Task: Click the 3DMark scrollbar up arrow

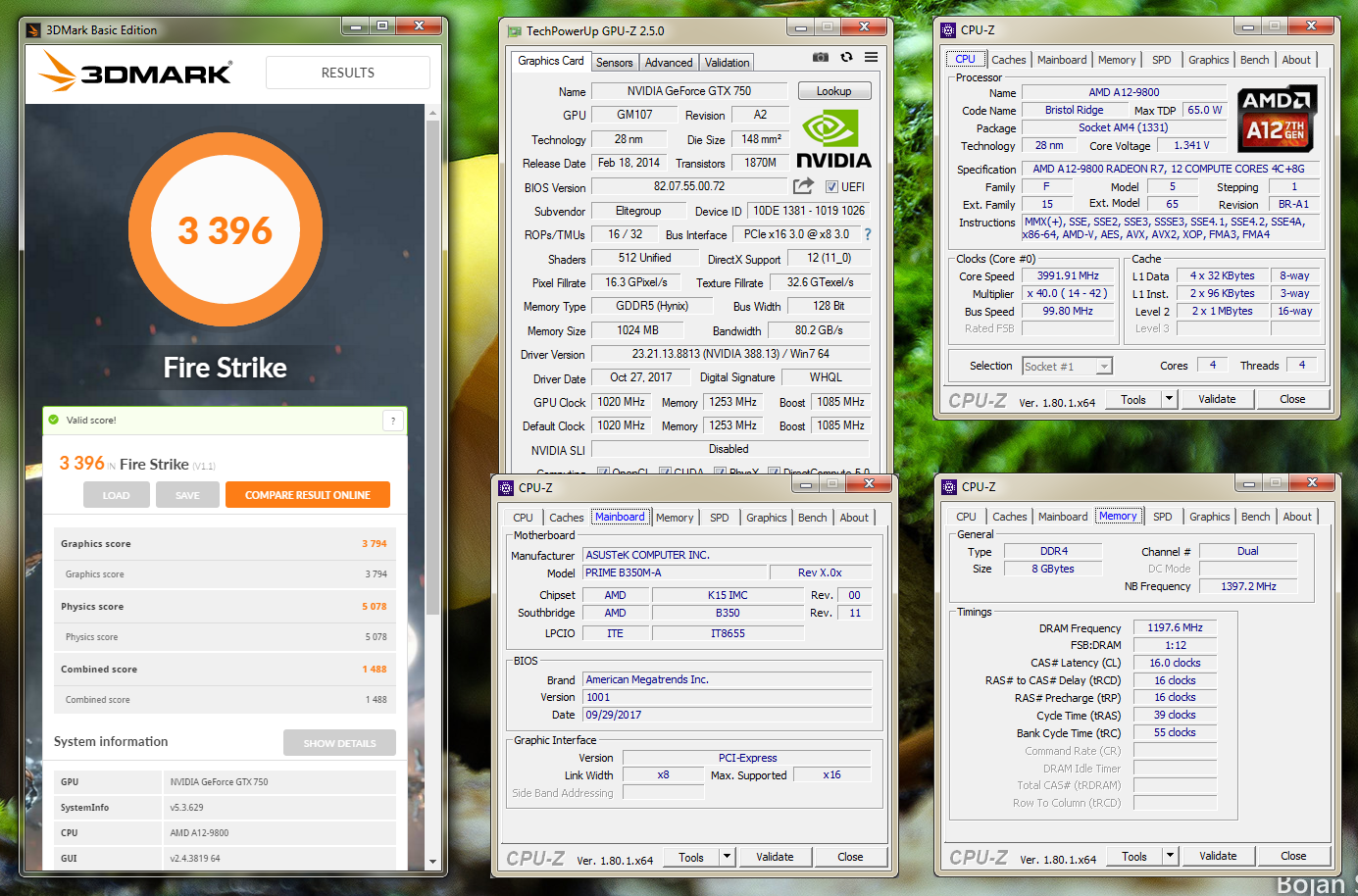Action: click(x=433, y=113)
